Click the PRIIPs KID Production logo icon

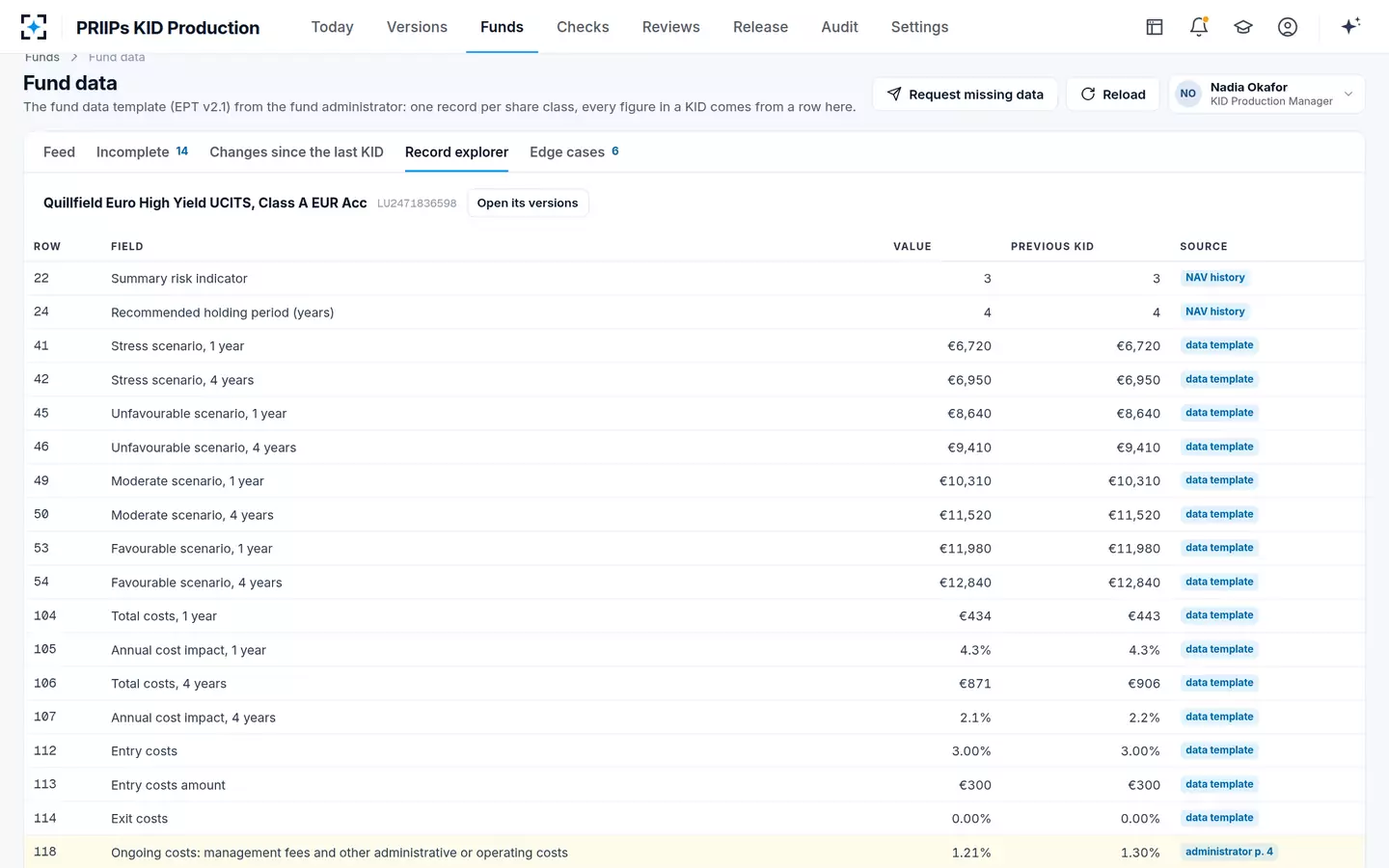(34, 27)
